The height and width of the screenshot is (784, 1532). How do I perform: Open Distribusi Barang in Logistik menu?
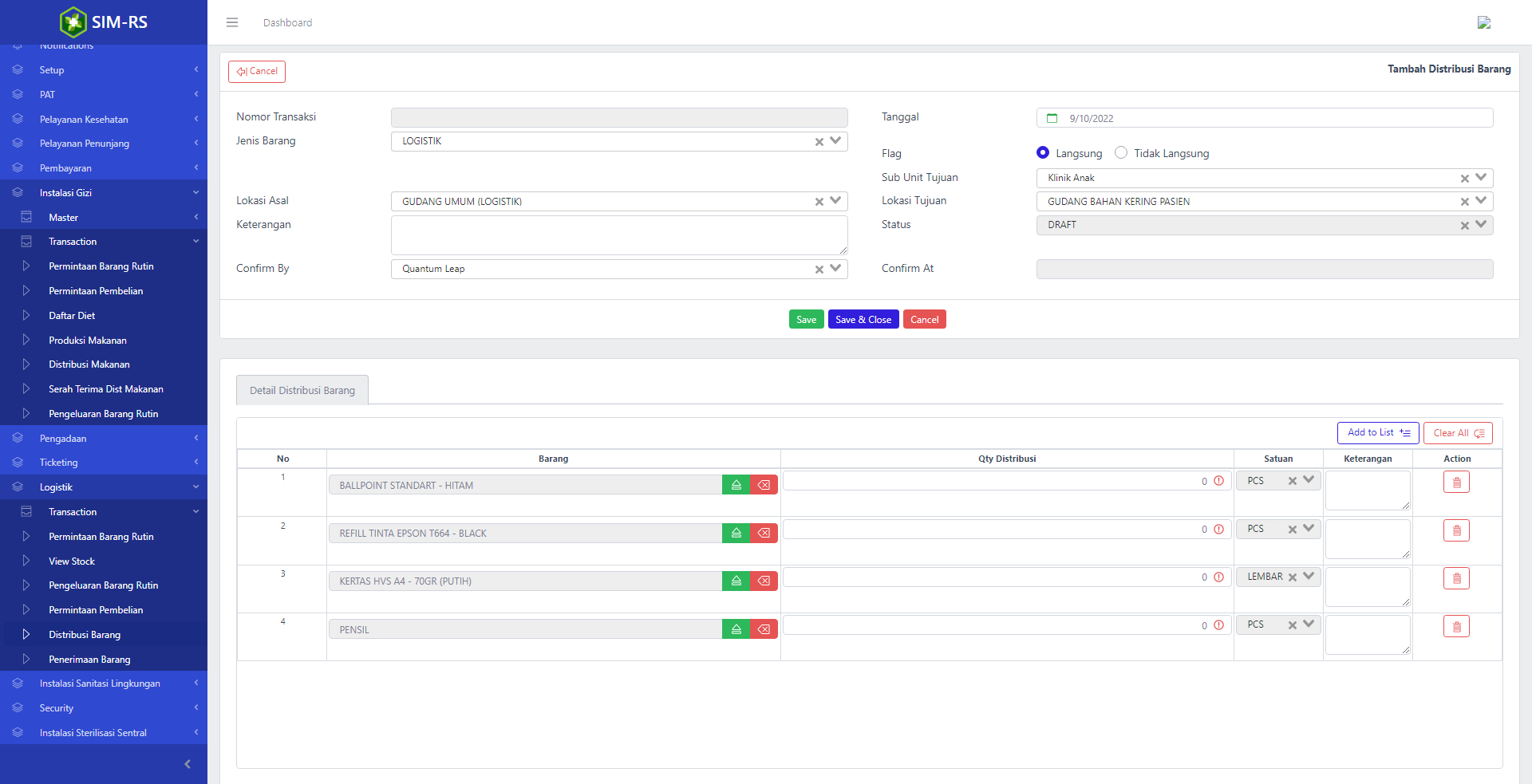click(x=85, y=635)
